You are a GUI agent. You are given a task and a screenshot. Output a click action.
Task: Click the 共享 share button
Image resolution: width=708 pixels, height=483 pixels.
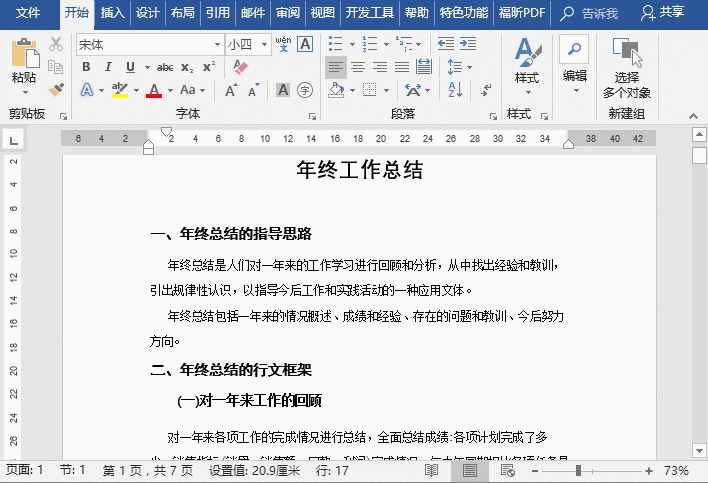pos(664,13)
